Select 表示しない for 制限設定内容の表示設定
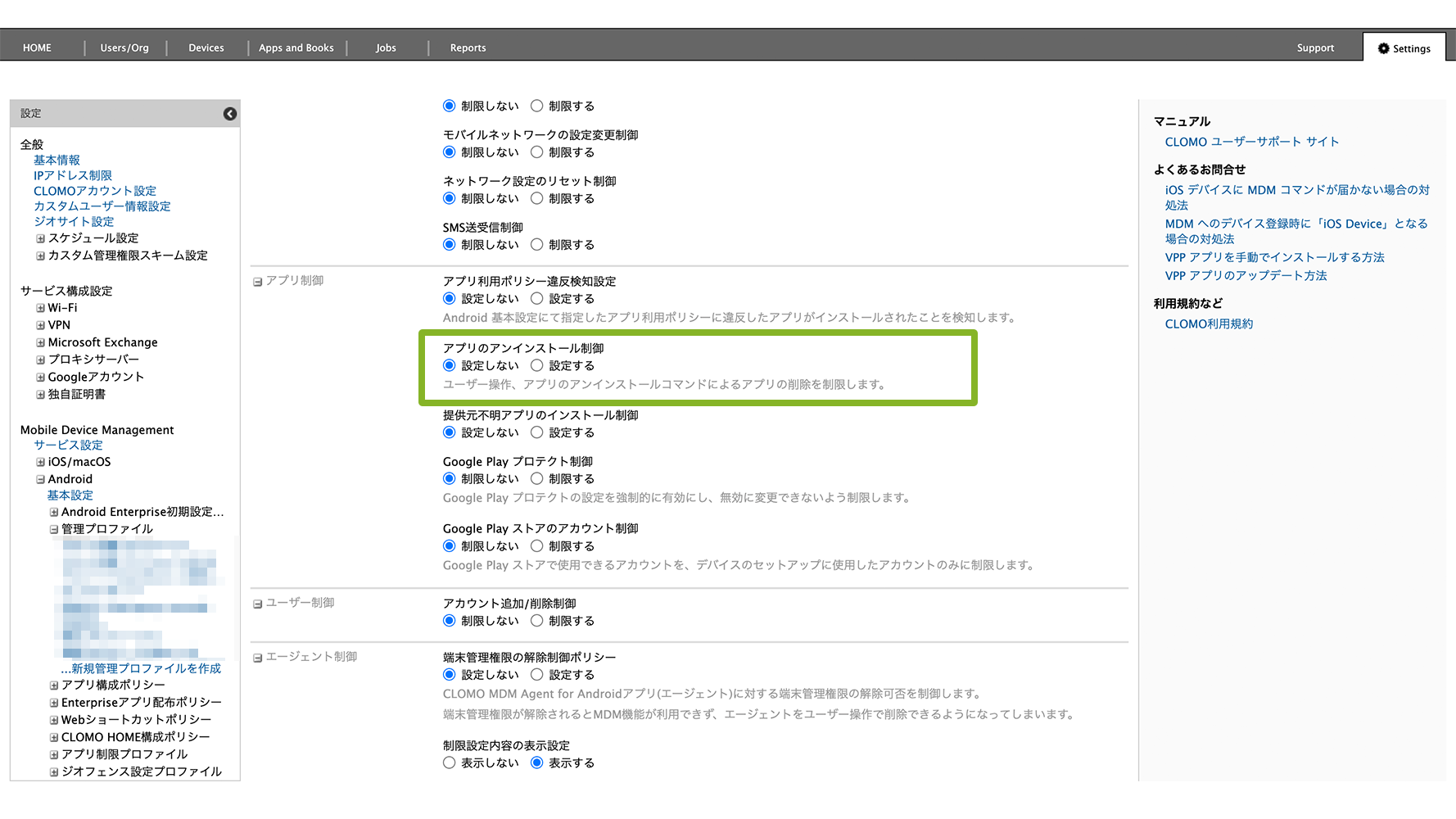1456x819 pixels. pyautogui.click(x=449, y=762)
